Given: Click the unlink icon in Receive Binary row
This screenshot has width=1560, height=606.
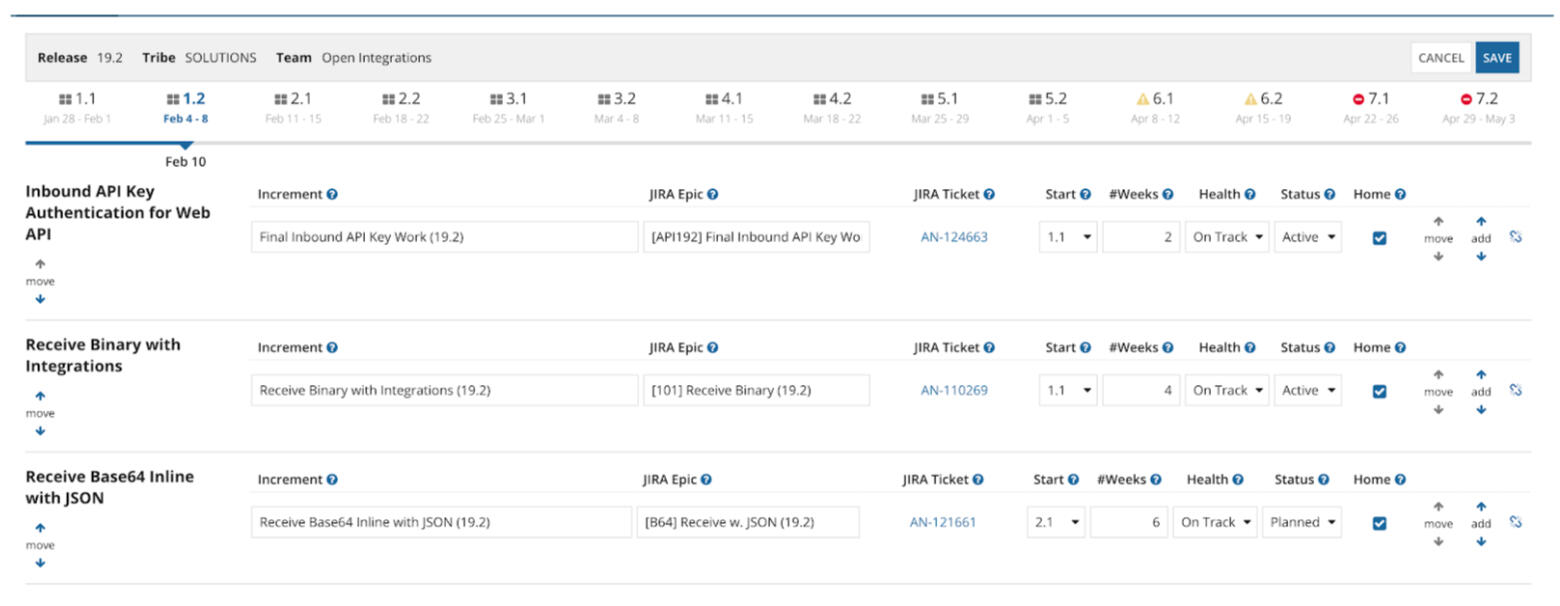Looking at the screenshot, I should 1515,390.
